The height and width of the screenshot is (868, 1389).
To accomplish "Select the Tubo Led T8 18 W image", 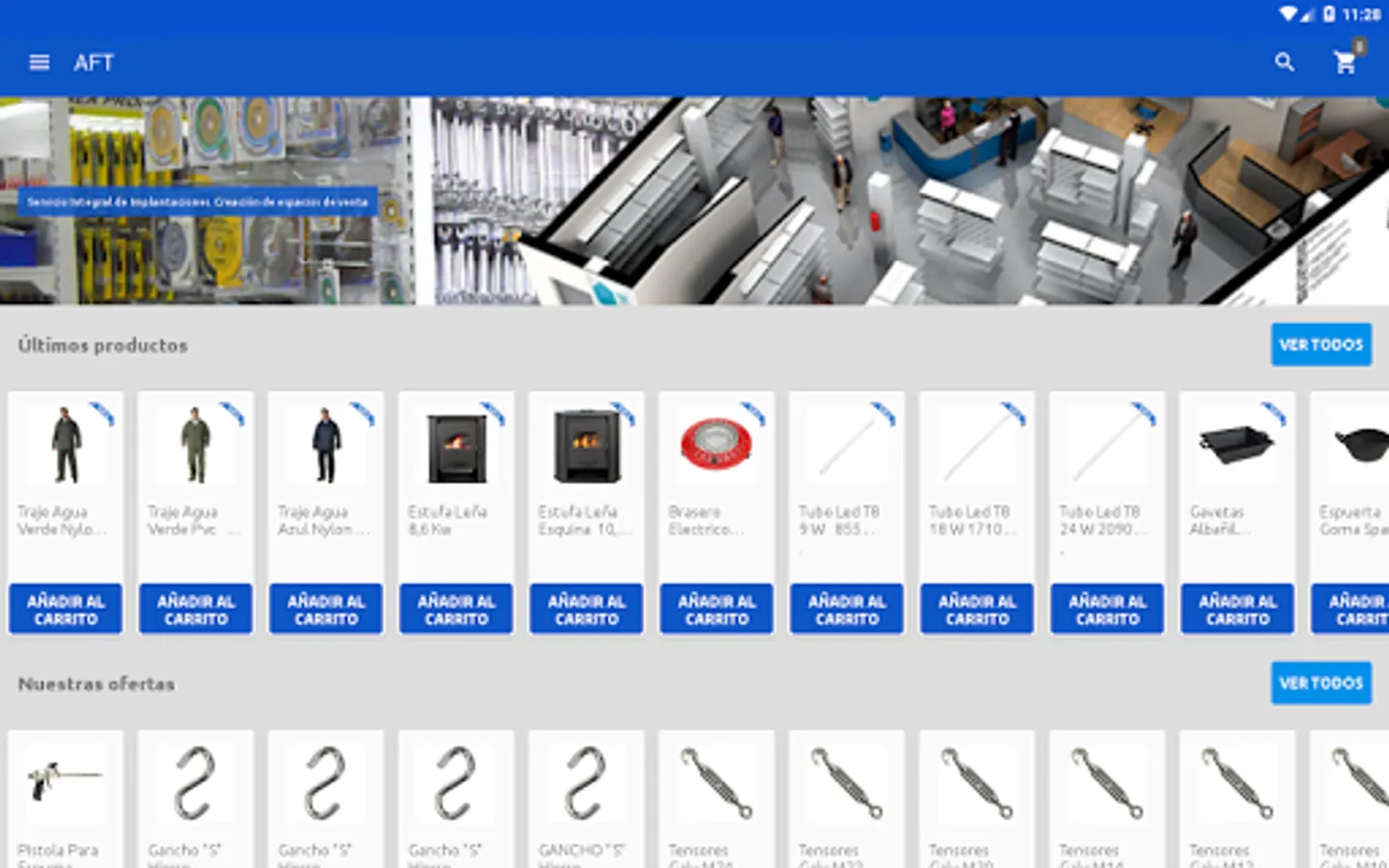I will [x=977, y=446].
